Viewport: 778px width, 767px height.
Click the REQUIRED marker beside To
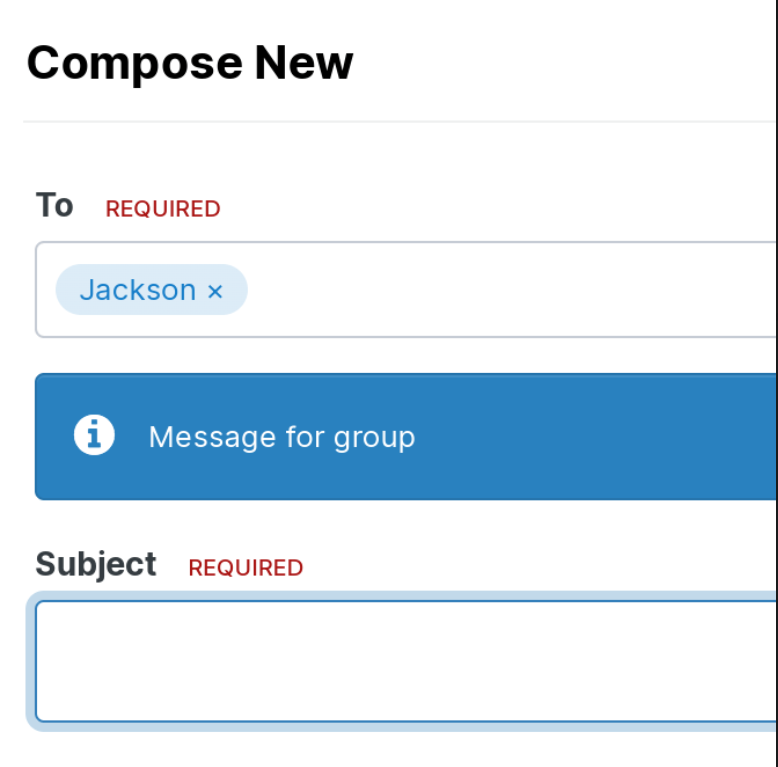163,209
